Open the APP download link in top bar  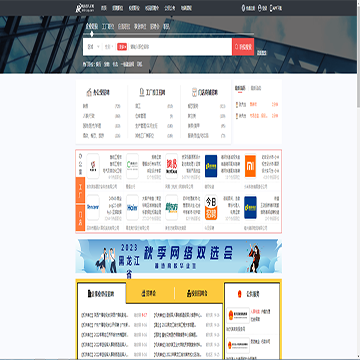tap(276, 8)
